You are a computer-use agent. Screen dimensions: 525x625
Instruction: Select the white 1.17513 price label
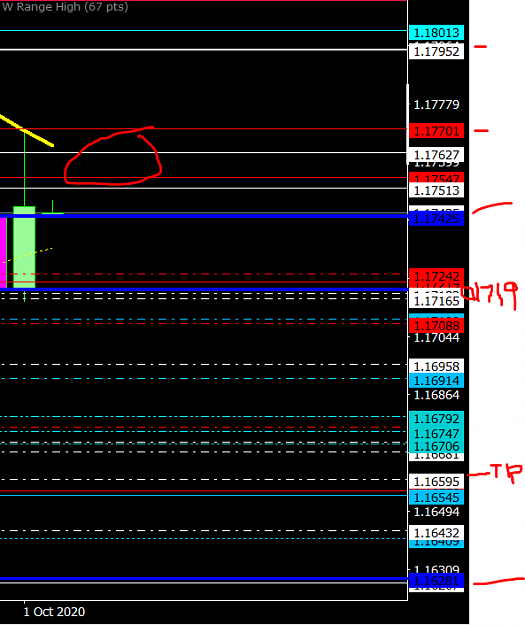click(437, 191)
